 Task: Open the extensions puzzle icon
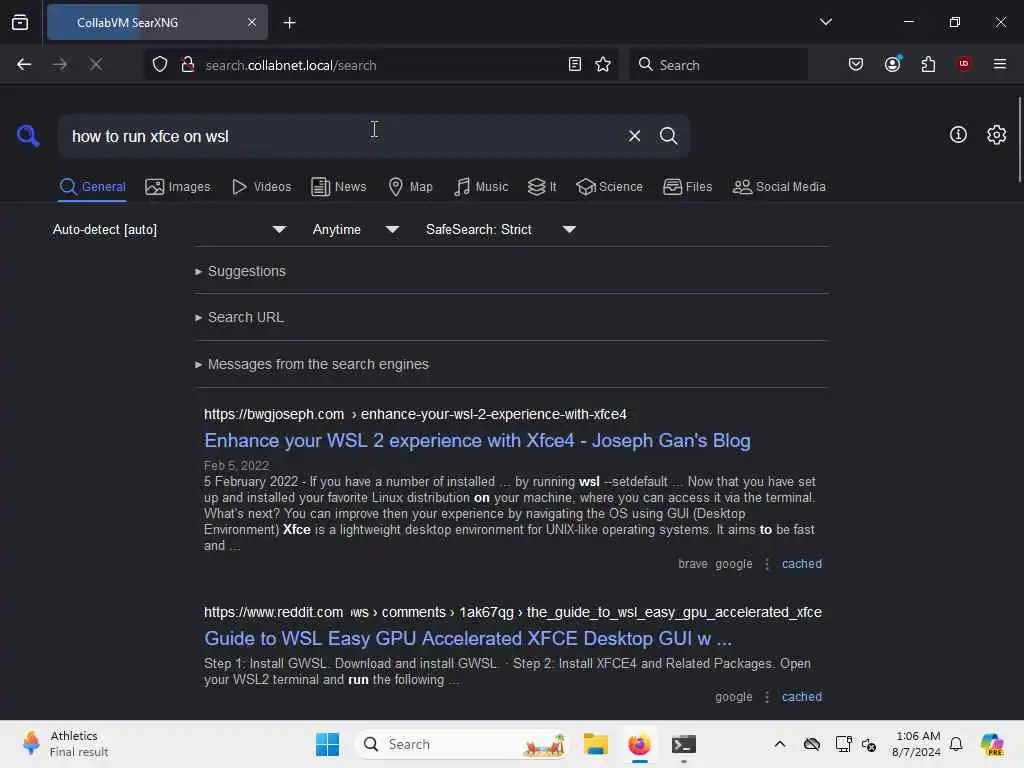pyautogui.click(x=928, y=64)
